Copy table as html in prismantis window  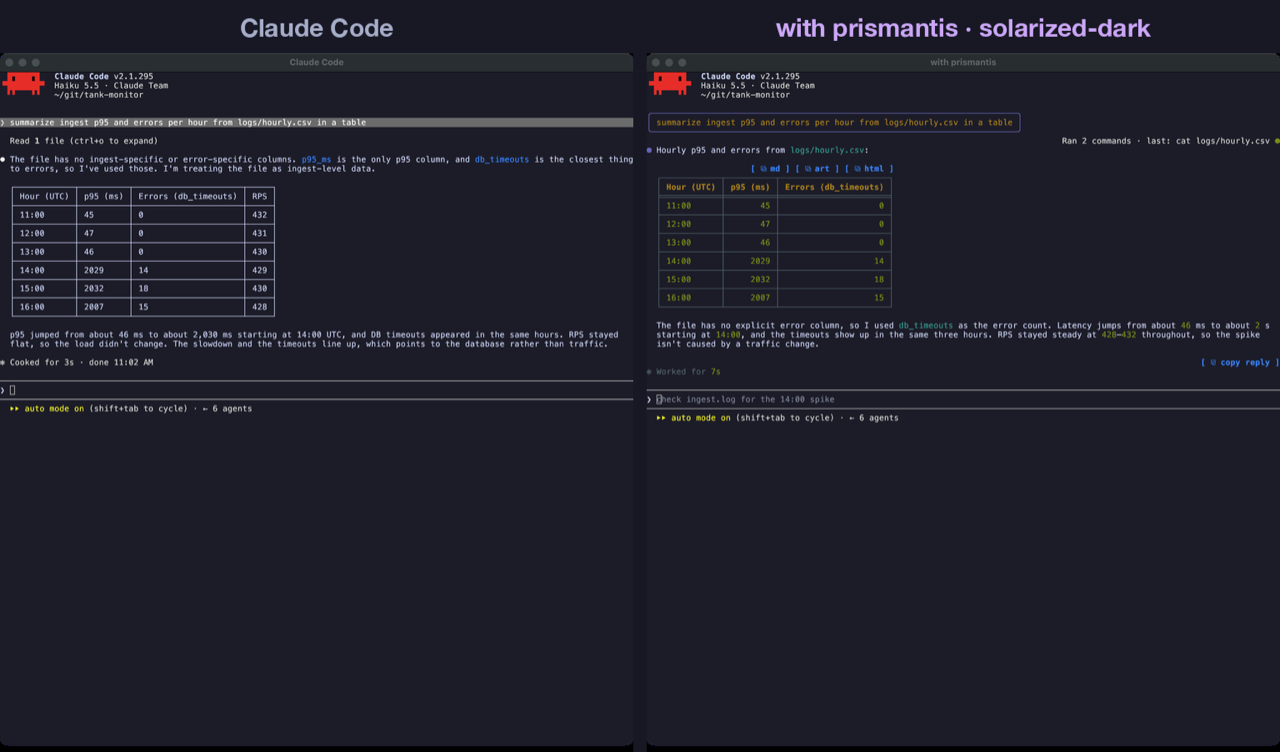[x=869, y=169]
